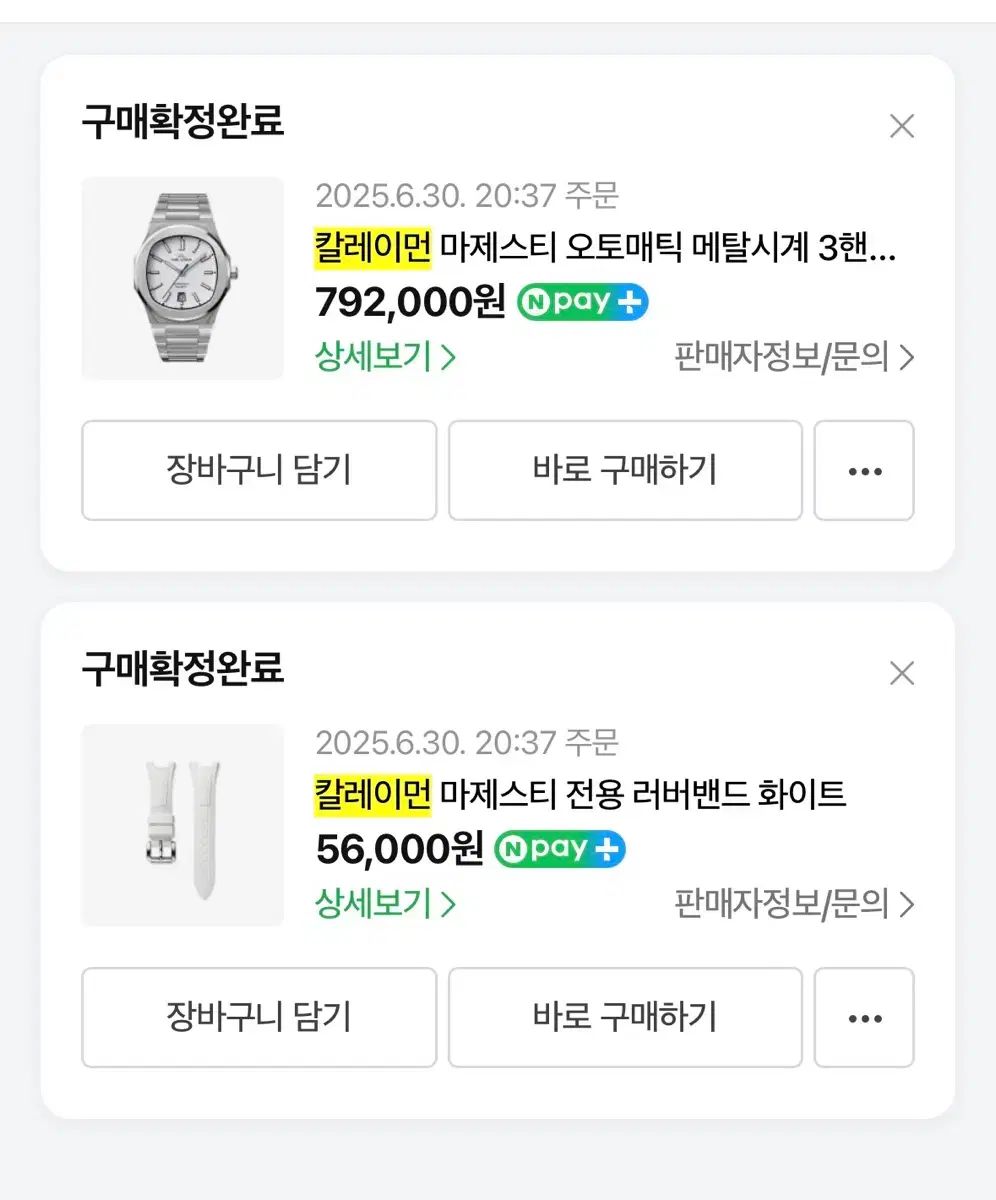Open more options for the watch order
996x1200 pixels.
(x=864, y=471)
